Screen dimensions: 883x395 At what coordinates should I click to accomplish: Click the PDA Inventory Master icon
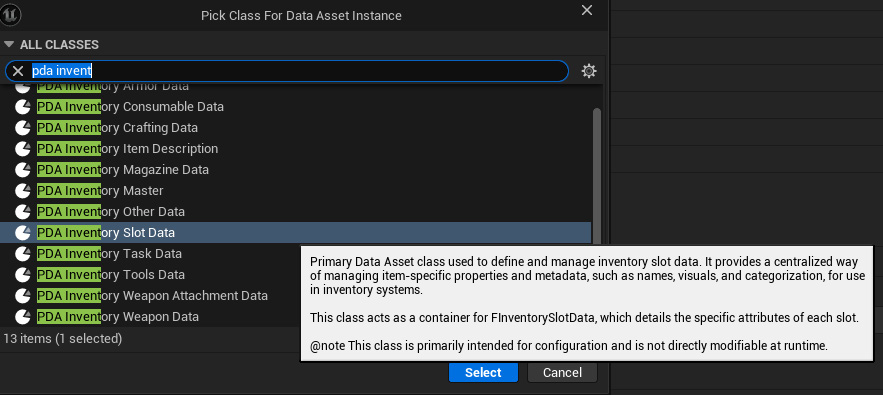[x=23, y=191]
